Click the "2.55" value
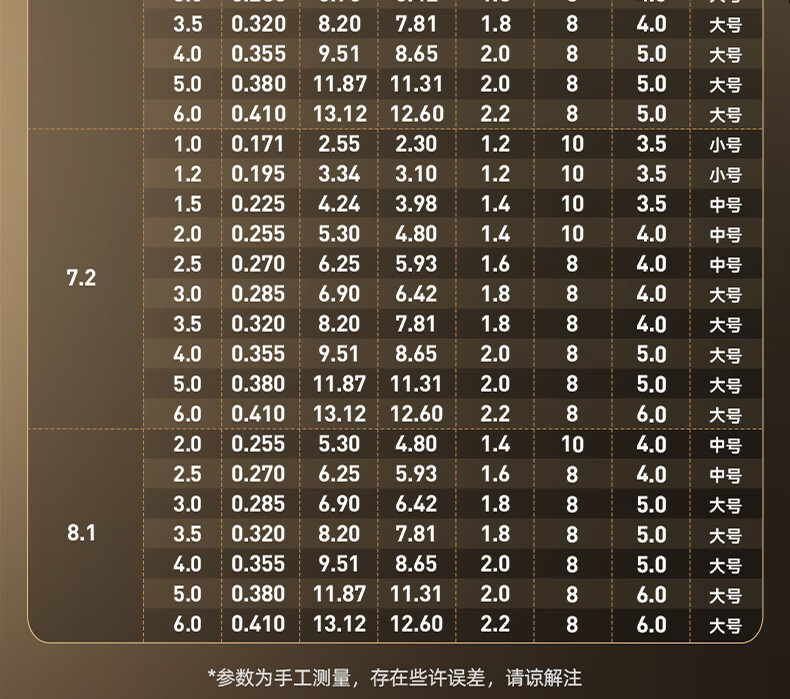The width and height of the screenshot is (790, 699). pos(339,144)
